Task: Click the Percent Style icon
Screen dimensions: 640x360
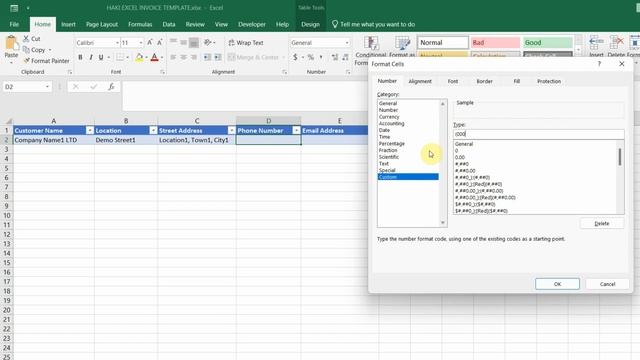Action: (311, 57)
